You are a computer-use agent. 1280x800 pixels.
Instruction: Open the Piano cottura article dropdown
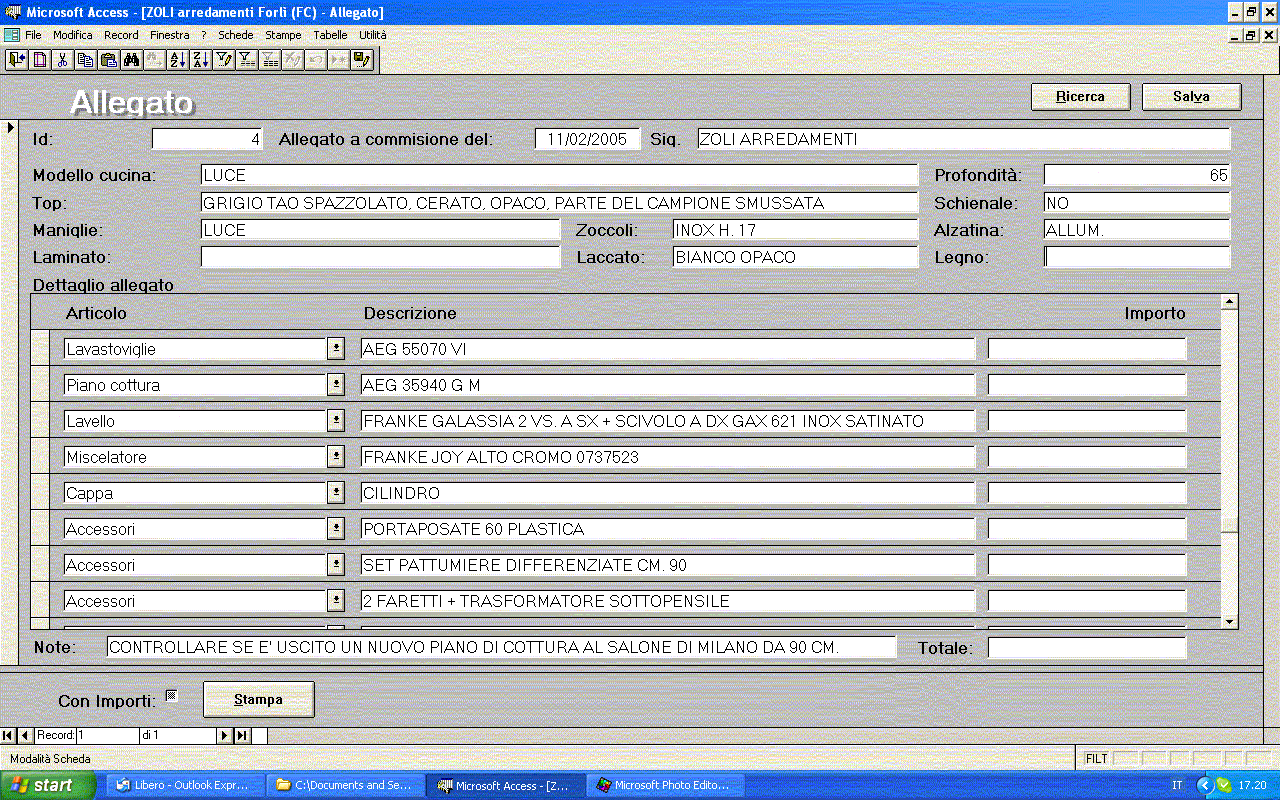pyautogui.click(x=337, y=385)
